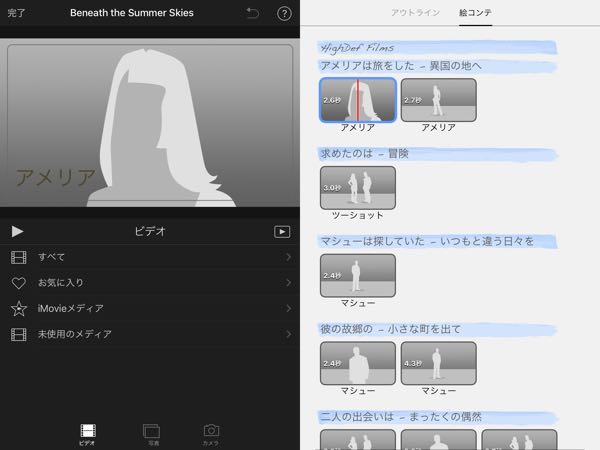The height and width of the screenshot is (450, 600).
Task: Edit title アメリアは旅をした – 異国の地へ
Action: point(437,66)
